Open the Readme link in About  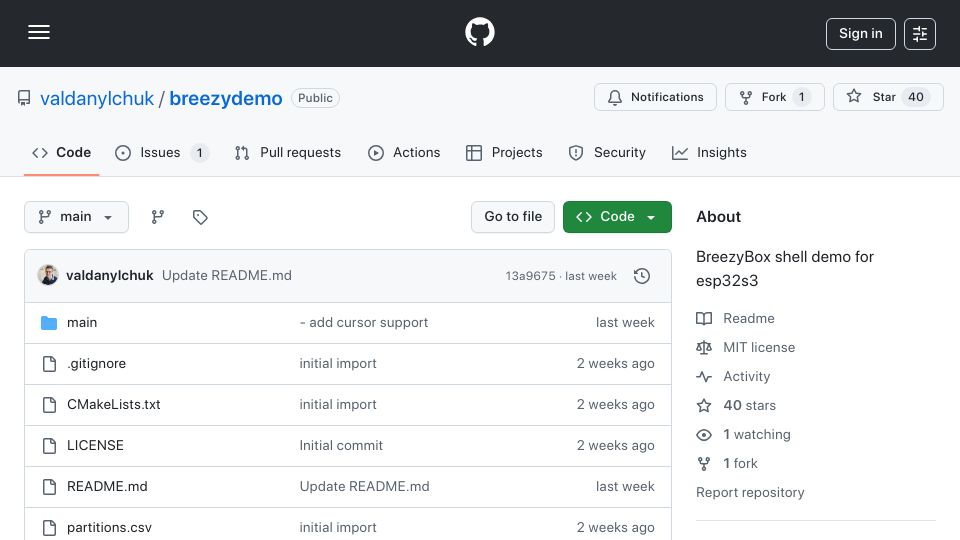point(749,318)
